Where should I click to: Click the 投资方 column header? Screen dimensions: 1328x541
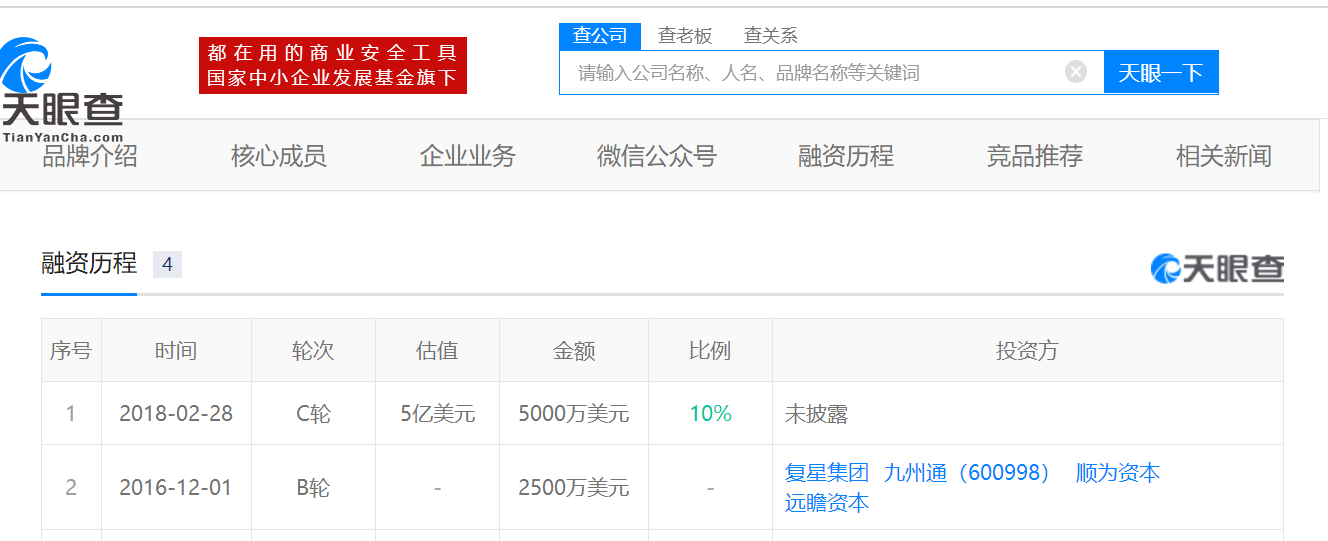point(1027,350)
